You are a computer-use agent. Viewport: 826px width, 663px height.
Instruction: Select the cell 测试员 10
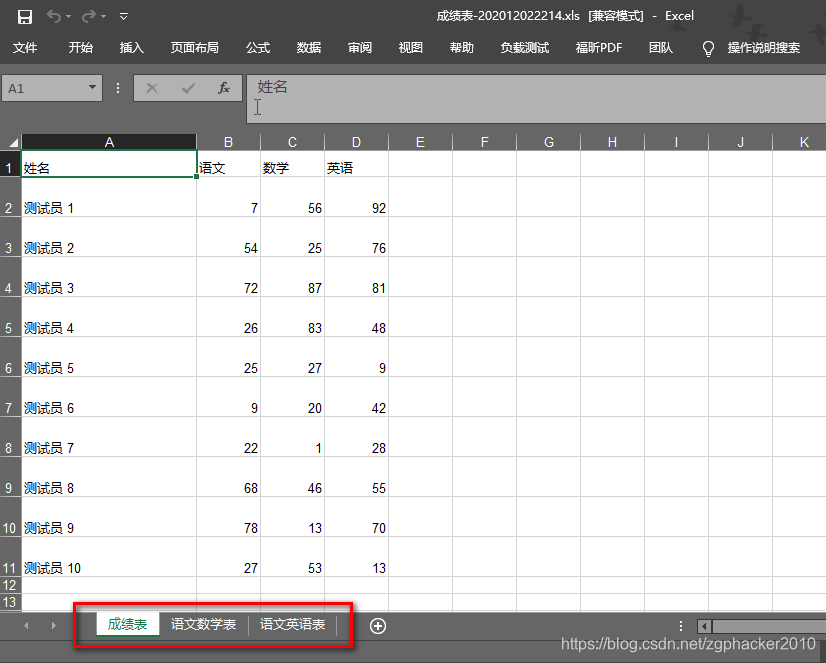tap(109, 557)
